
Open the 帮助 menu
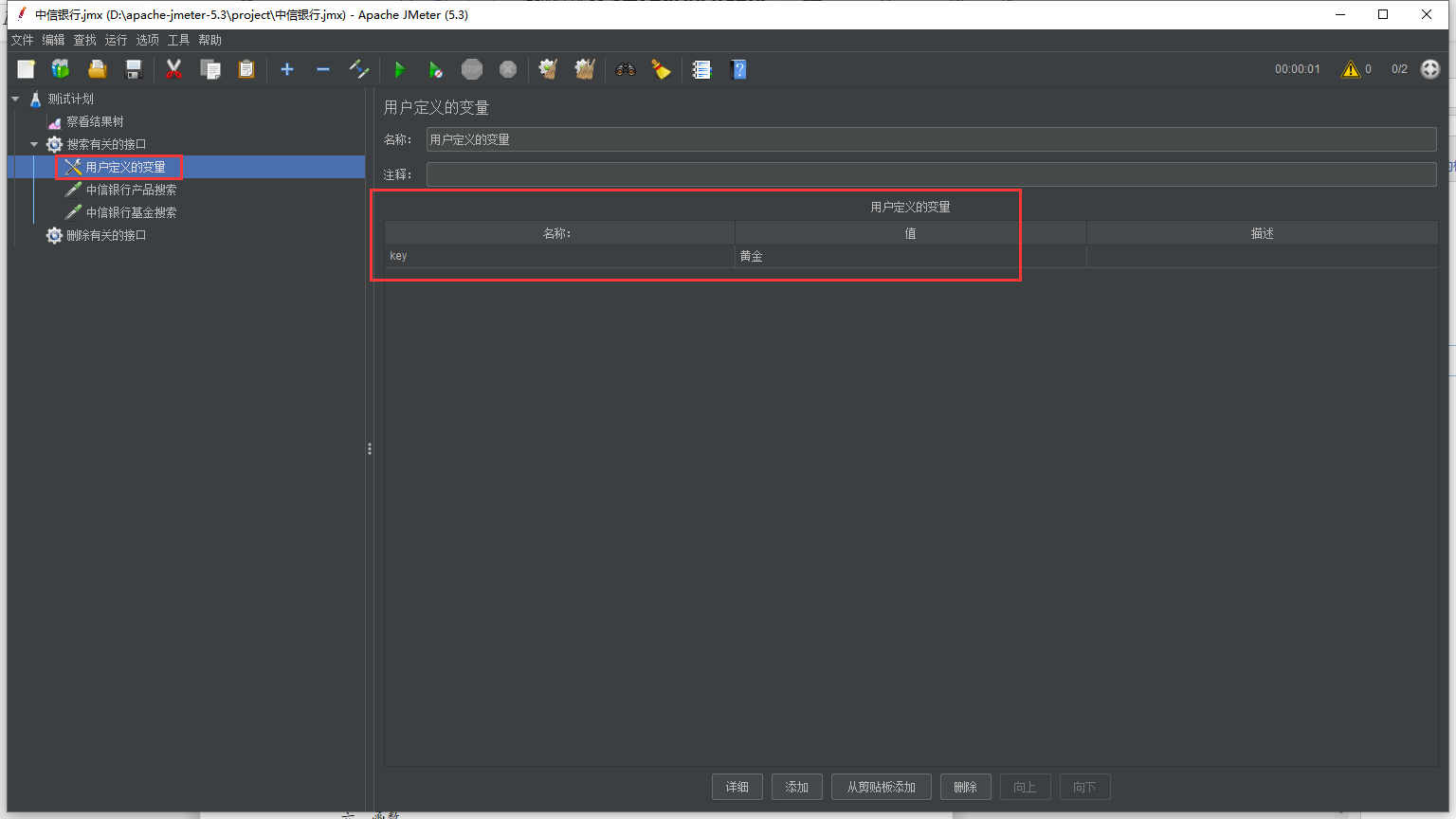[209, 40]
